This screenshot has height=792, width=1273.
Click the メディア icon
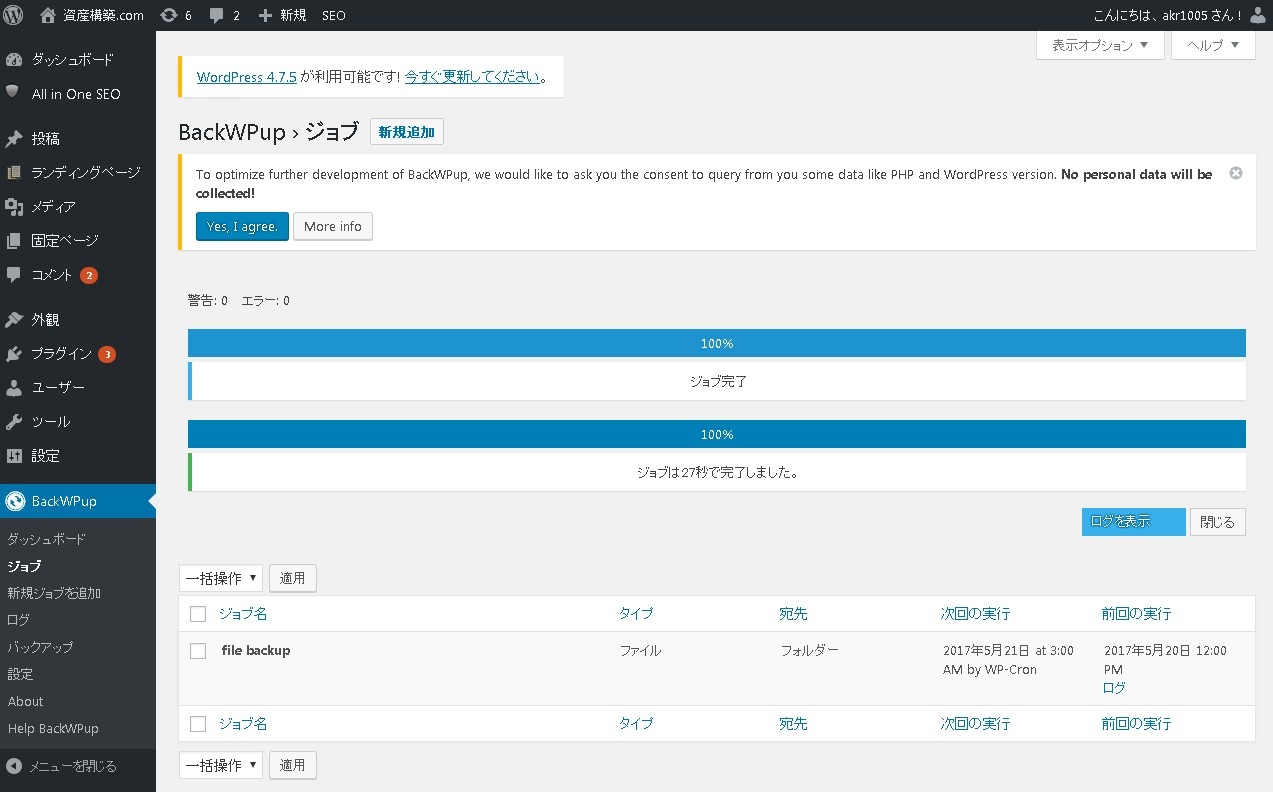pos(14,207)
